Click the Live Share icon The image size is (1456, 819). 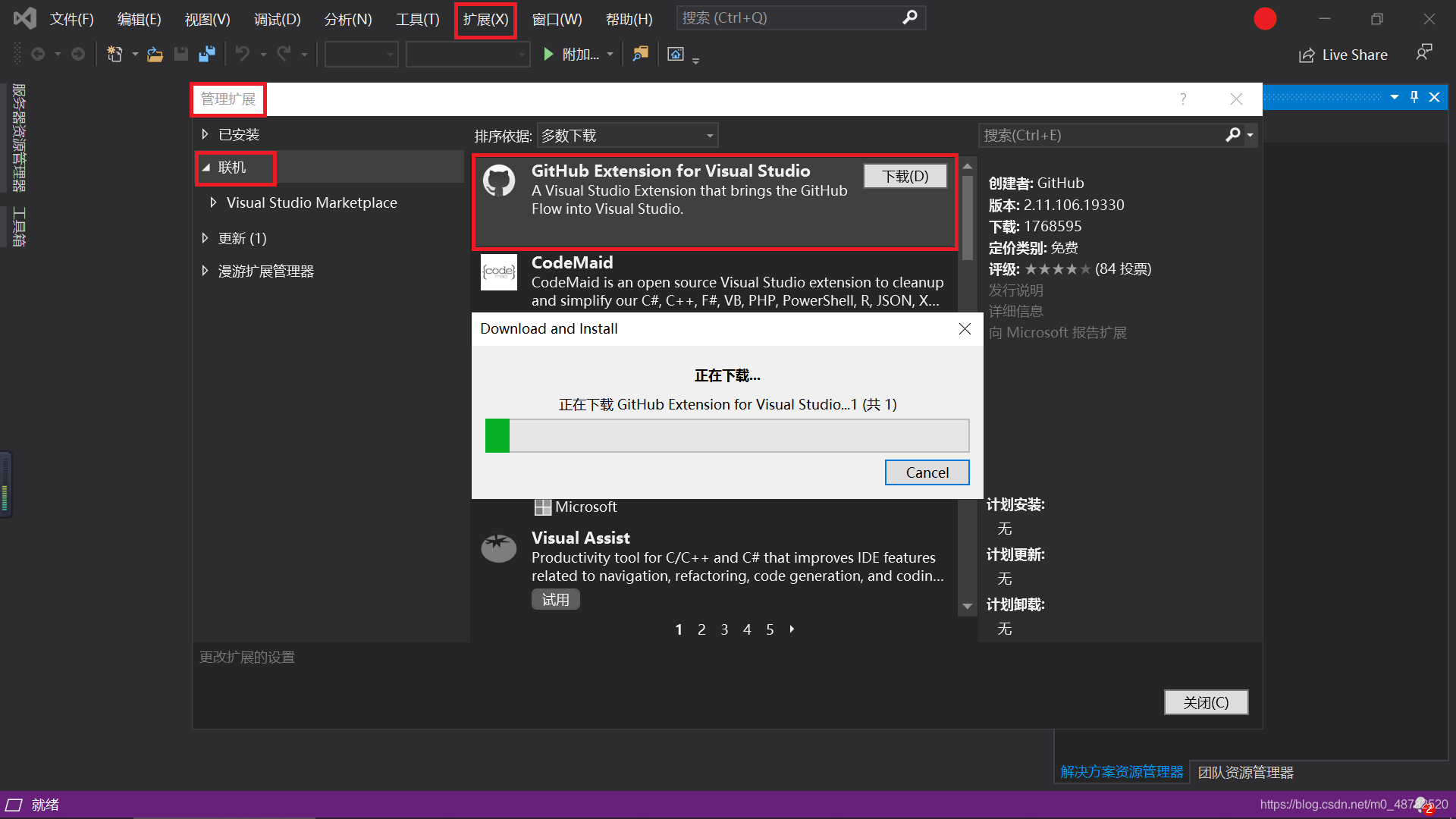pyautogui.click(x=1307, y=55)
